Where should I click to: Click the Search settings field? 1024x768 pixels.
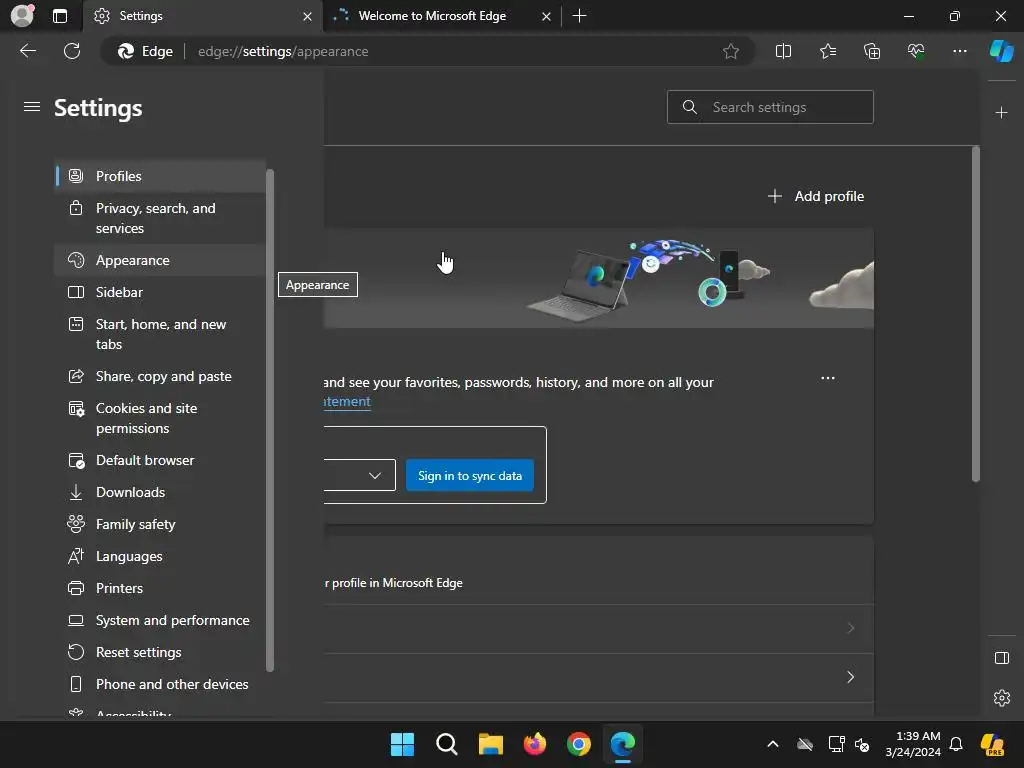tap(770, 107)
